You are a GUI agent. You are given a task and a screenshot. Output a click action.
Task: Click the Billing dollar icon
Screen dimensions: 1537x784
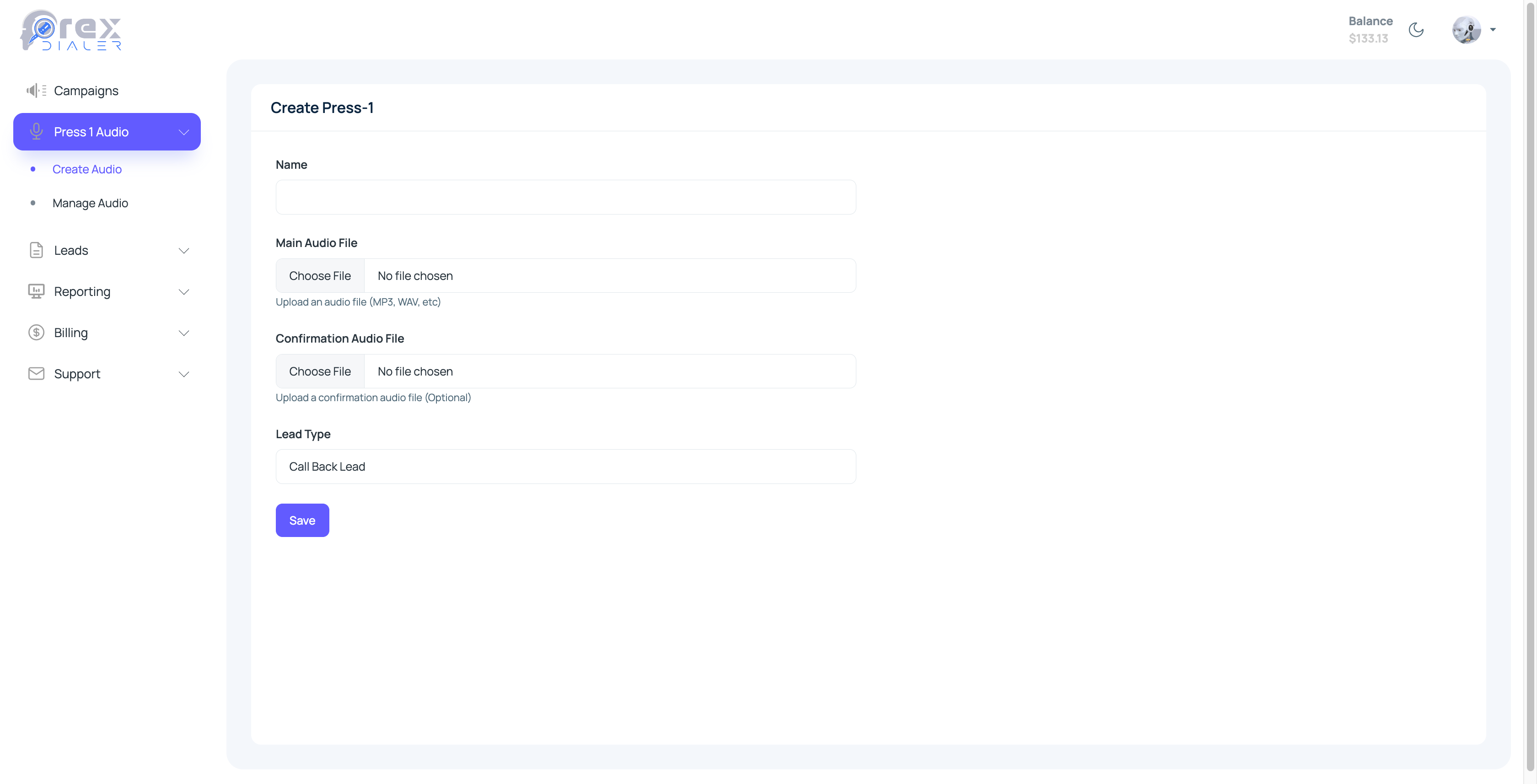[x=37, y=333]
